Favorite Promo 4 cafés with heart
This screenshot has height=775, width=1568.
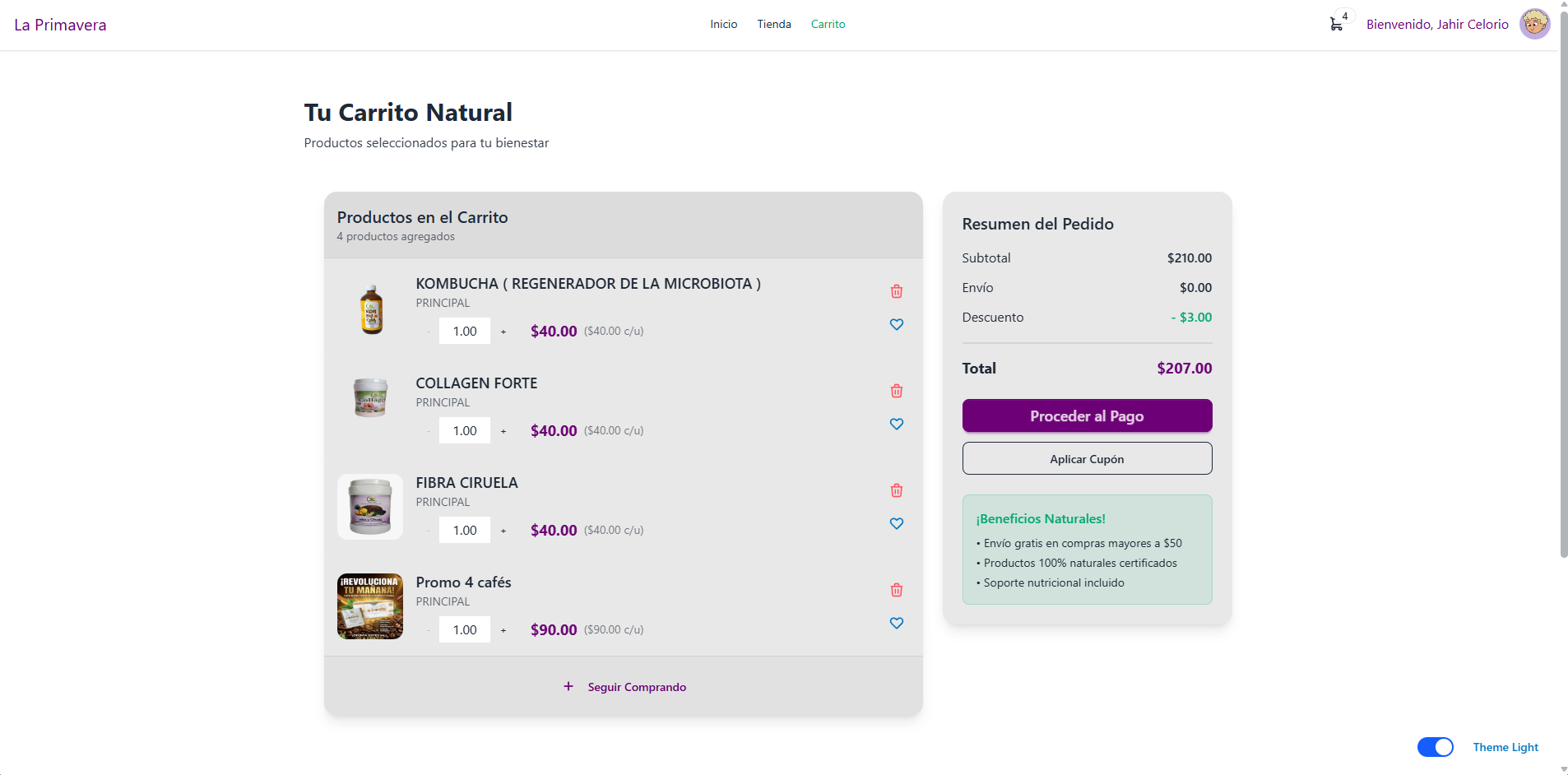click(x=896, y=623)
